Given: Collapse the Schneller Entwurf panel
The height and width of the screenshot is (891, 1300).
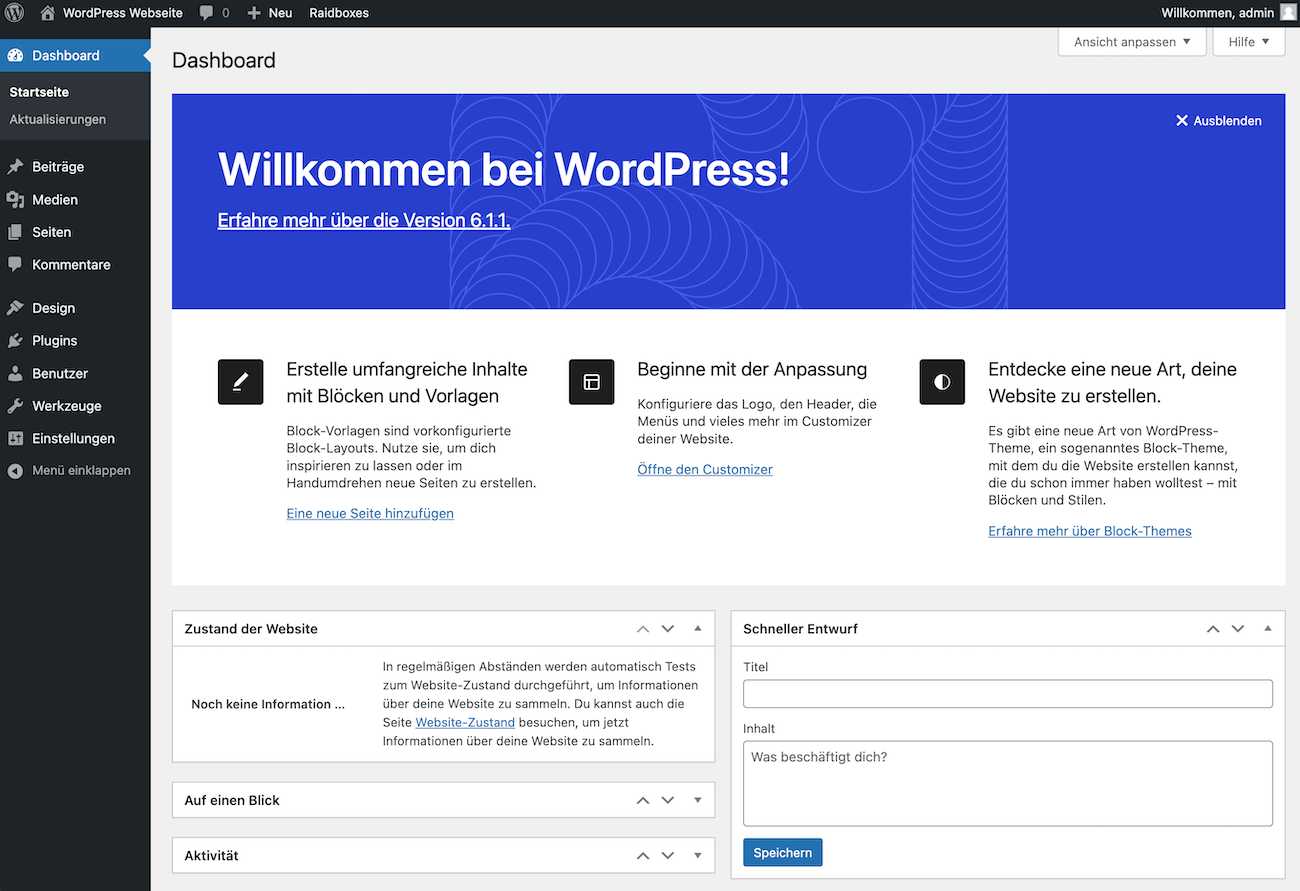Looking at the screenshot, I should pos(1268,629).
